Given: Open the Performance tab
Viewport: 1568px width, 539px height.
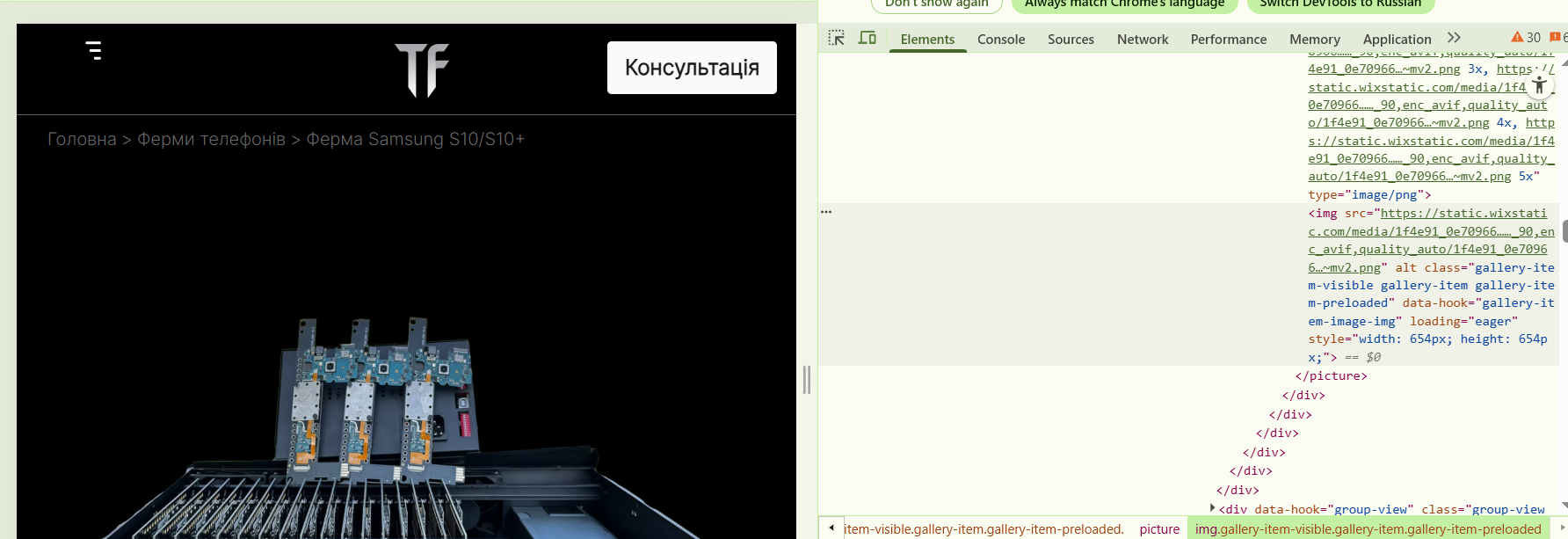Looking at the screenshot, I should (1229, 39).
